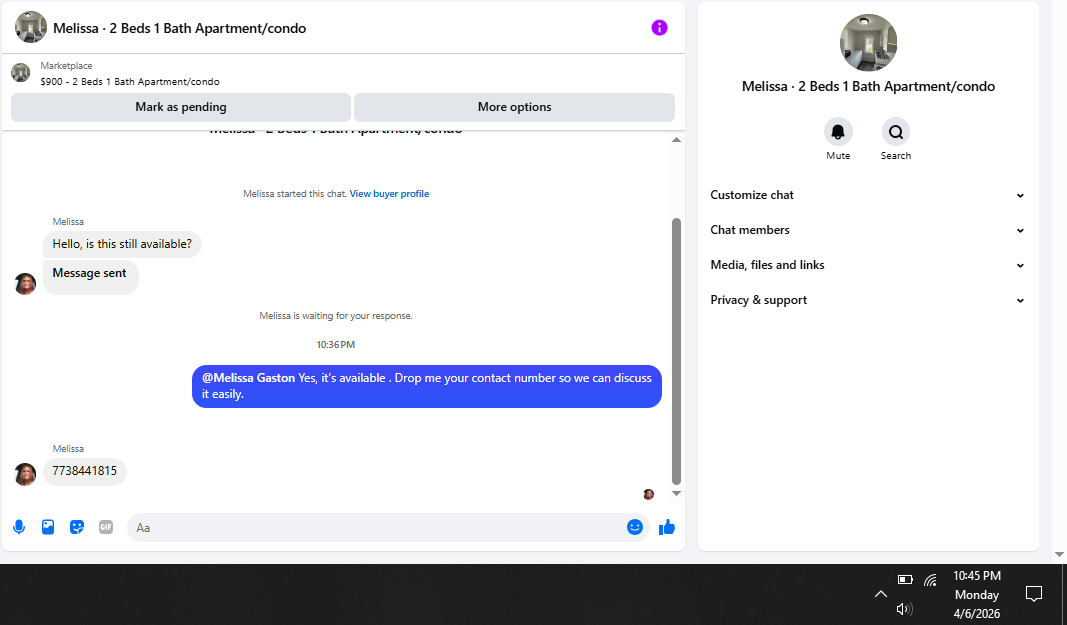Screen dimensions: 1067x625
Task: Click the 10:36 PM timestamp
Action: 335,345
